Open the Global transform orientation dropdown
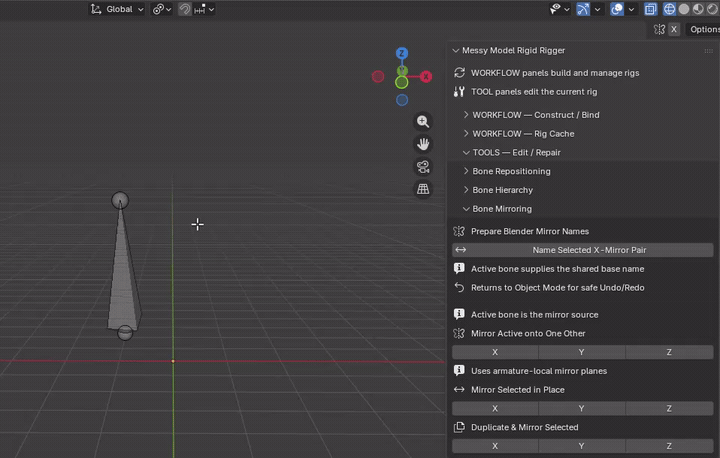This screenshot has height=458, width=720. tap(117, 9)
